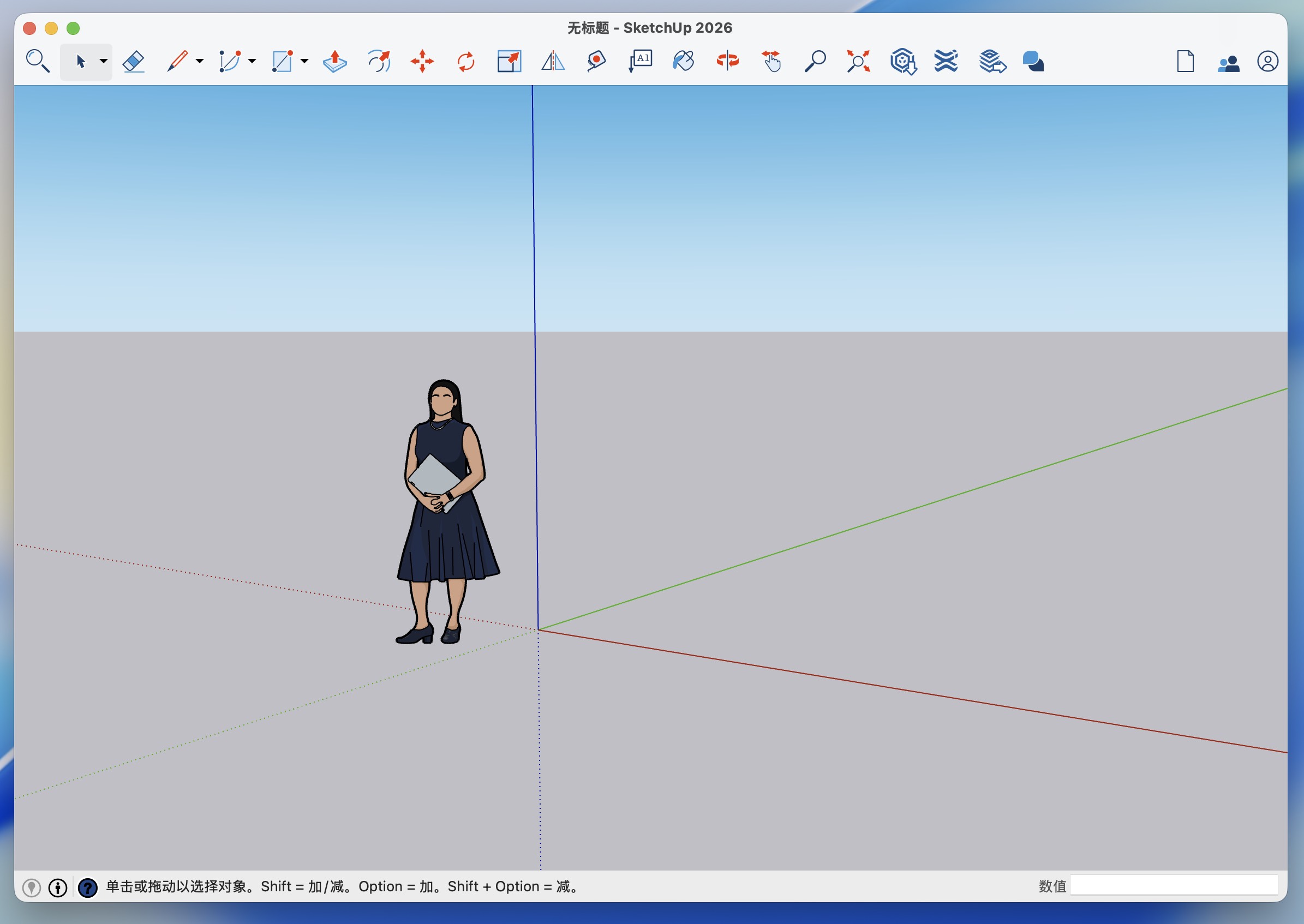Image resolution: width=1304 pixels, height=924 pixels.
Task: Select the Paint Bucket tool
Action: coord(684,62)
